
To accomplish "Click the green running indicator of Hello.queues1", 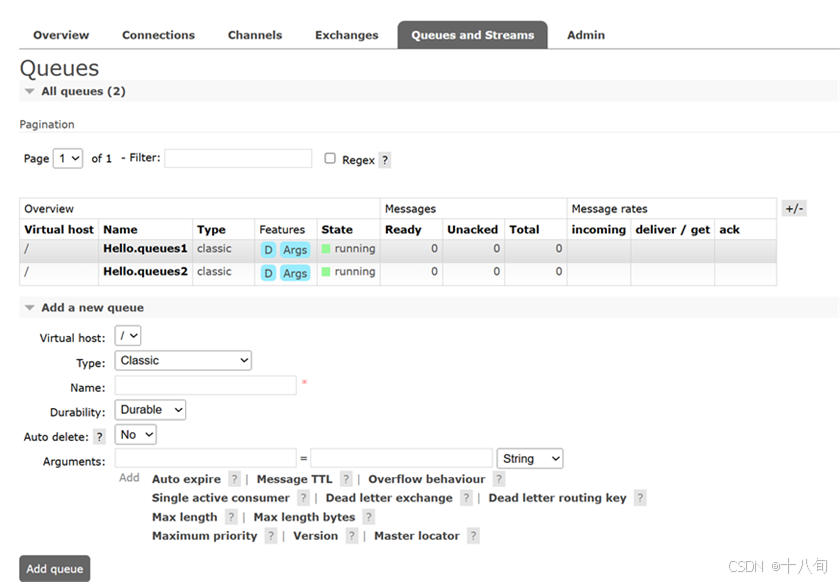I will [326, 249].
